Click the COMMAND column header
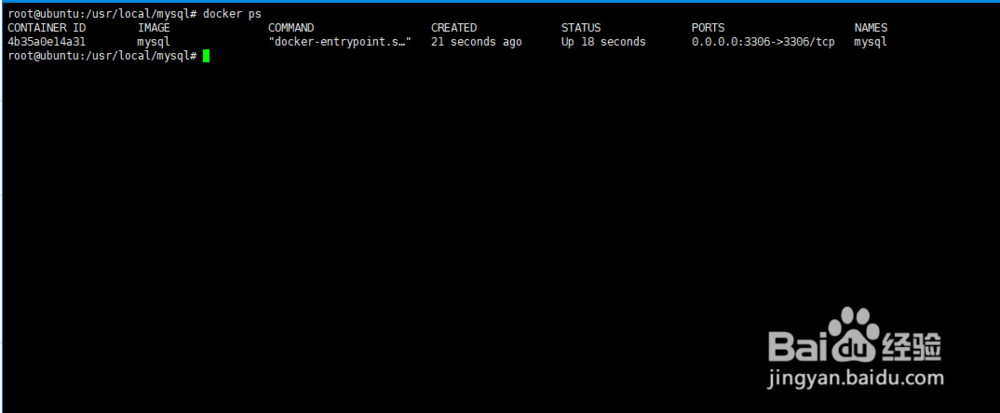 tap(291, 28)
